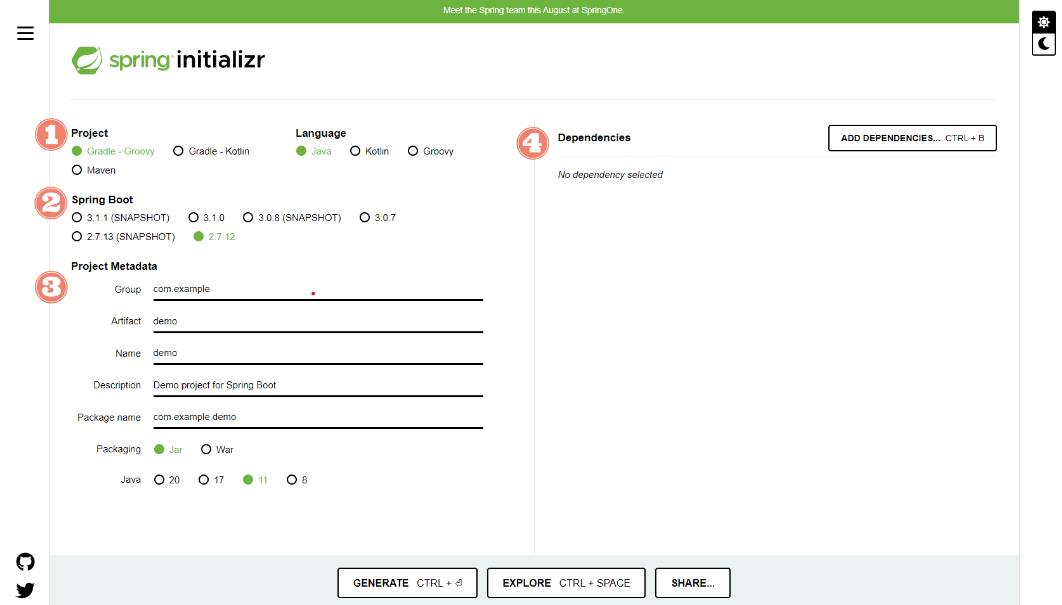Screen dimensions: 1062x605
Task: Select Spring Boot 3.1.1 (SNAPSHOT)
Action: click(x=121, y=217)
